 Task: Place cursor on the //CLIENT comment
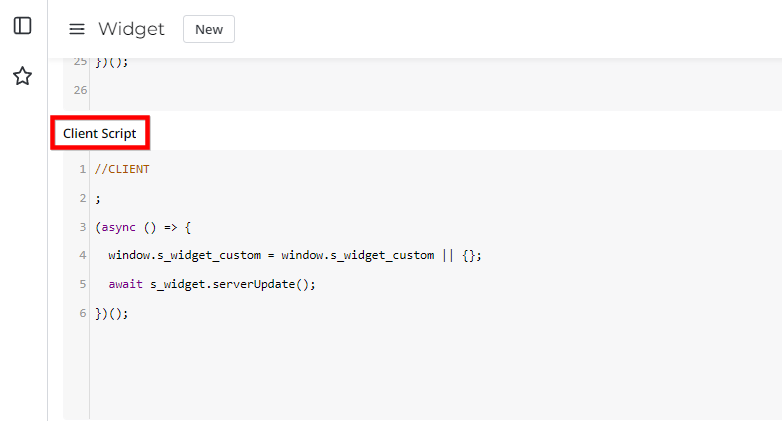click(x=122, y=169)
